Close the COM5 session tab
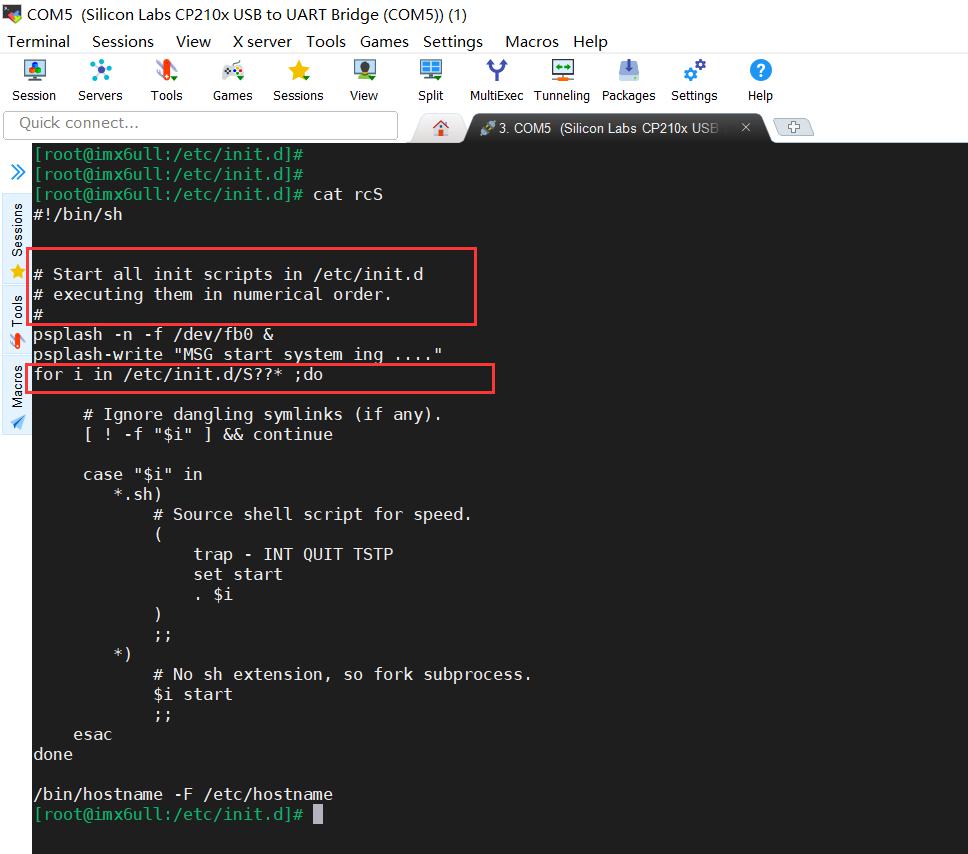The height and width of the screenshot is (854, 968). tap(746, 127)
